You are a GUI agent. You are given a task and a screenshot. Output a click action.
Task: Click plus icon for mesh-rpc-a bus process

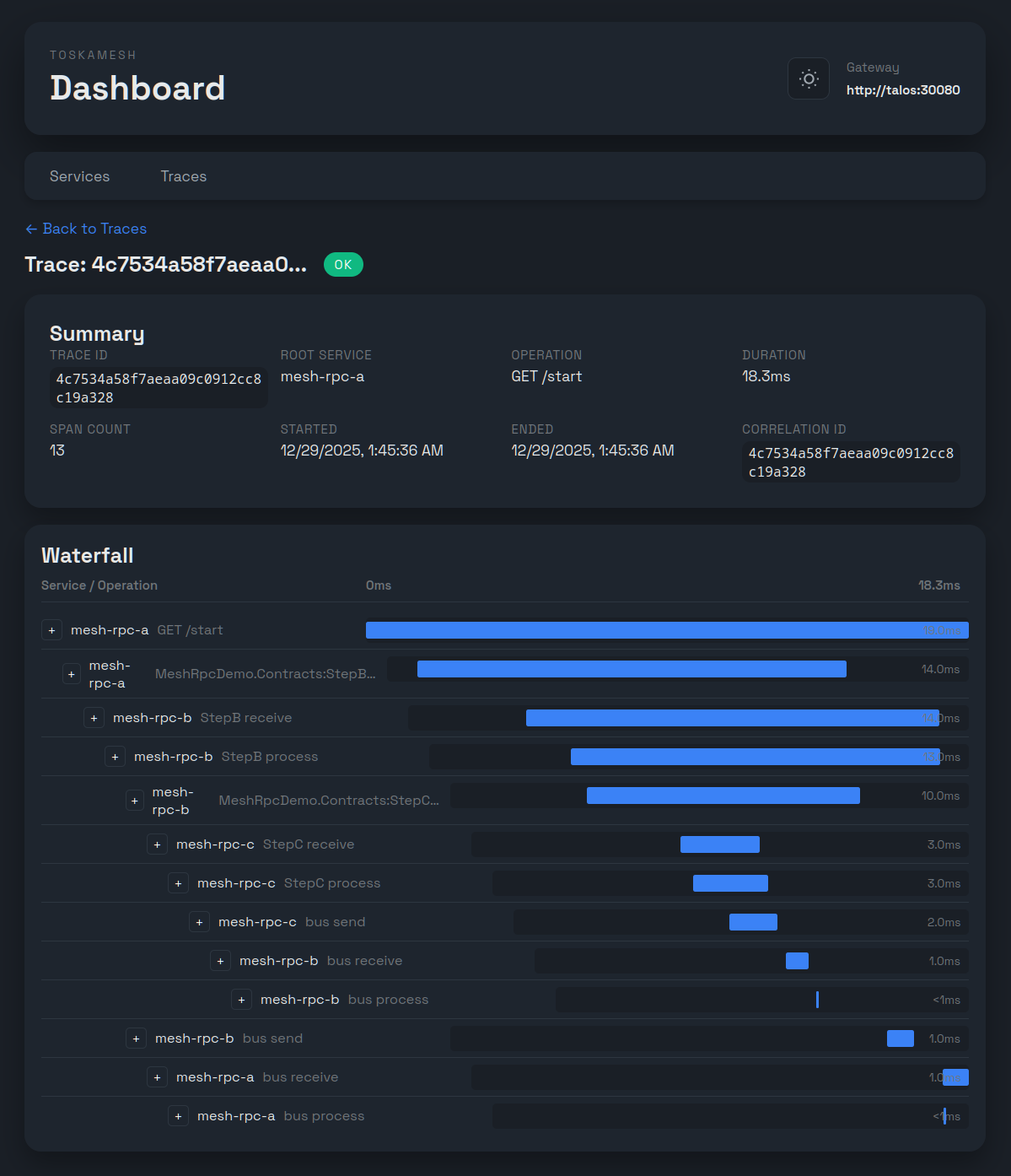(179, 1116)
